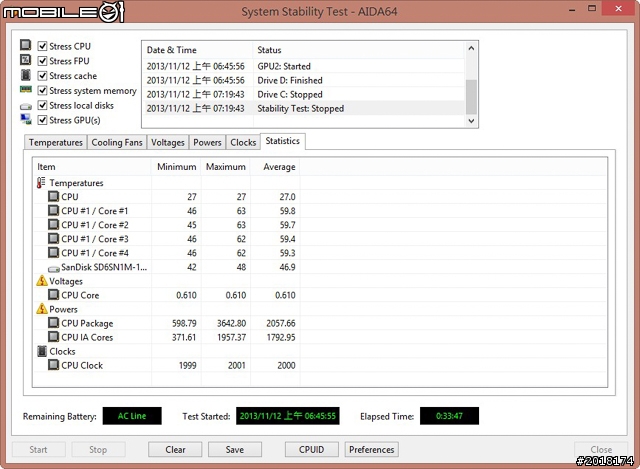Click the log scrollbar thumb
This screenshot has height=469, width=640.
[x=471, y=97]
